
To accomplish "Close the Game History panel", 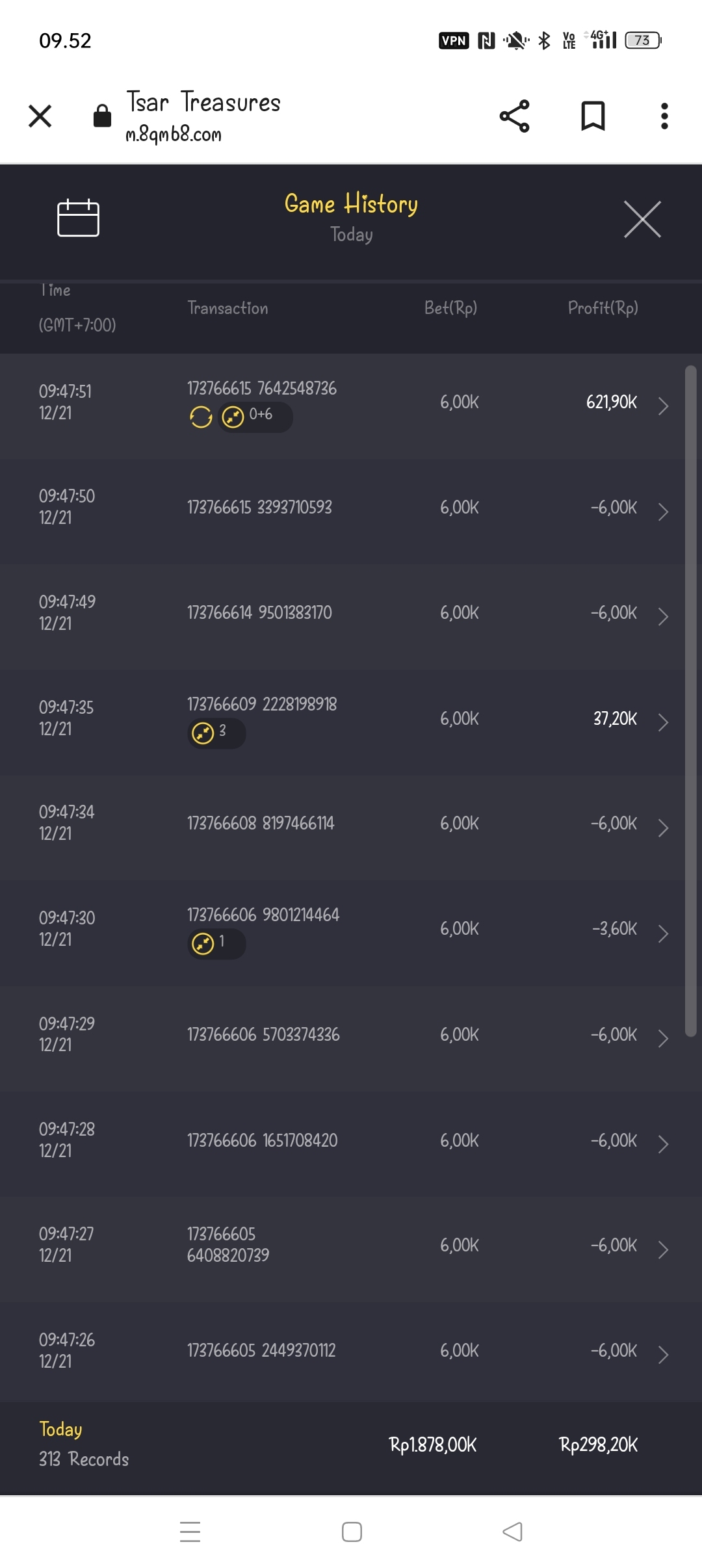I will click(x=642, y=220).
